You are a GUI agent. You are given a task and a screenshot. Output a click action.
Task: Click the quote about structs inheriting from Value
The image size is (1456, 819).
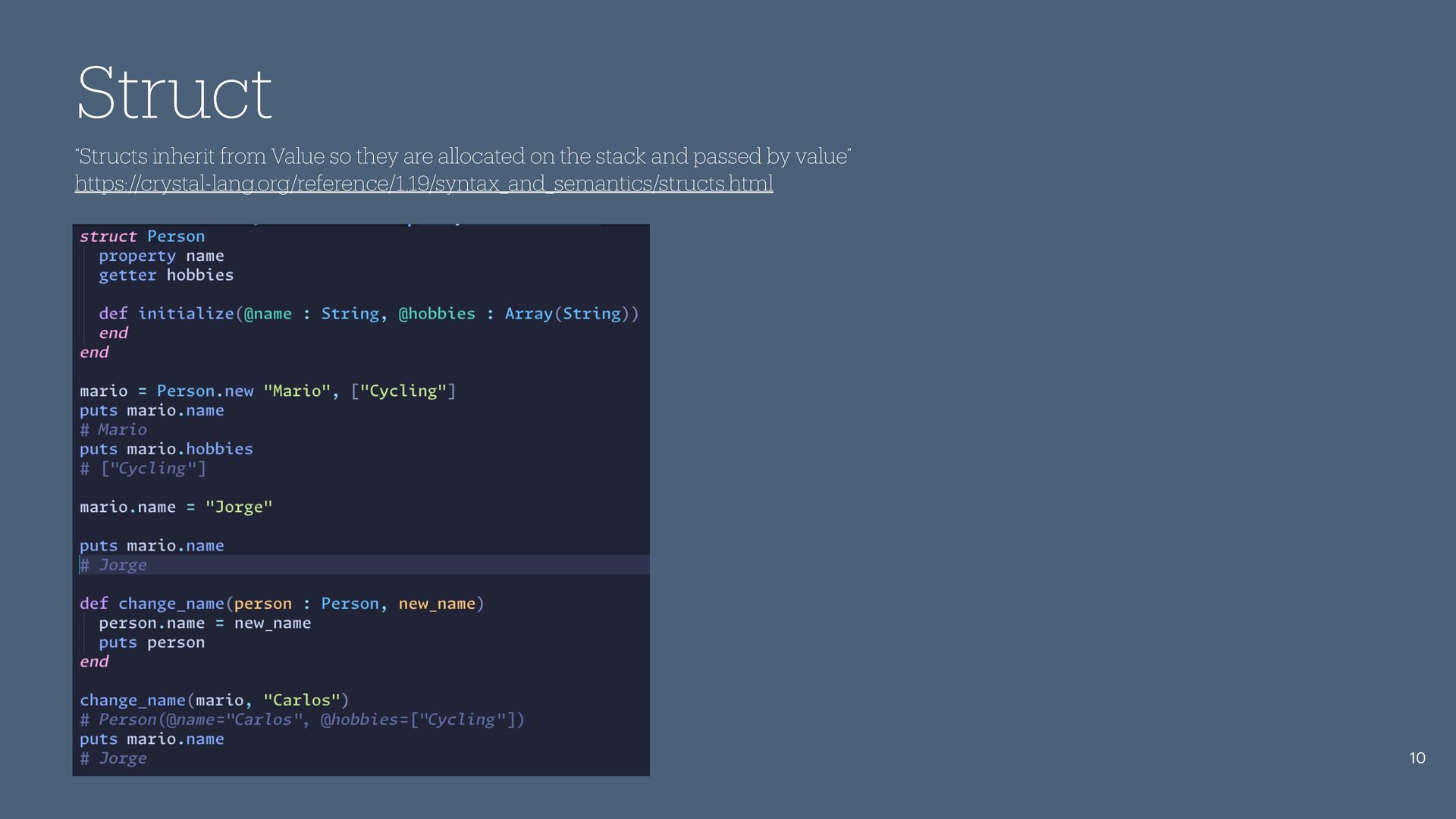(463, 156)
